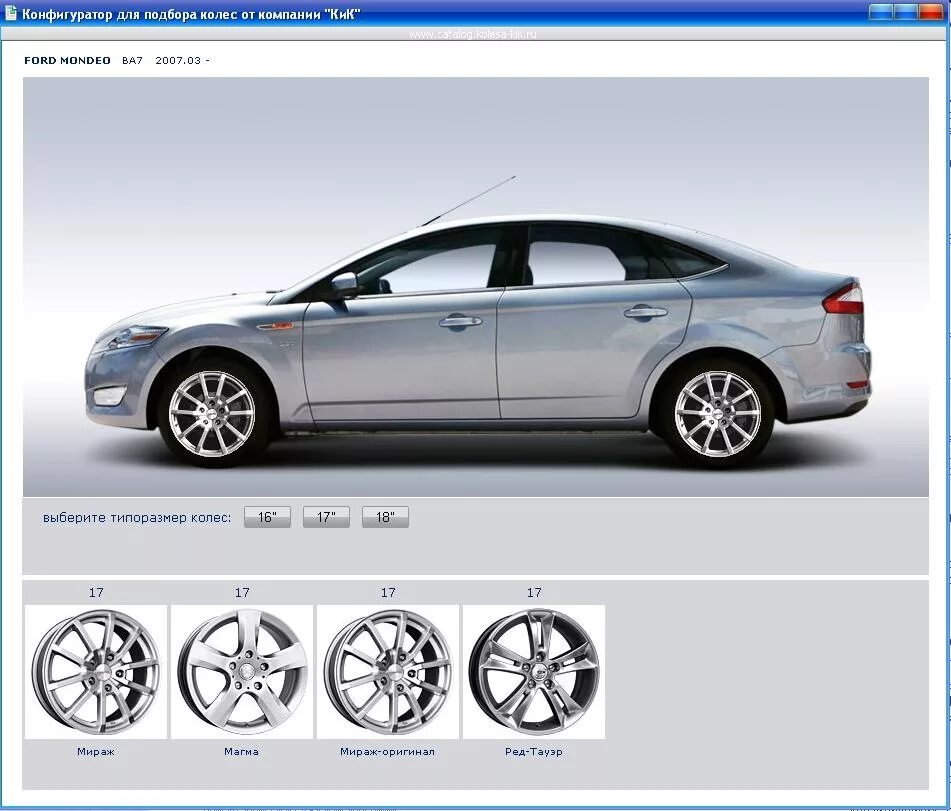
Task: Click the Ред-Тауэр wheel name label
Action: coord(534,752)
